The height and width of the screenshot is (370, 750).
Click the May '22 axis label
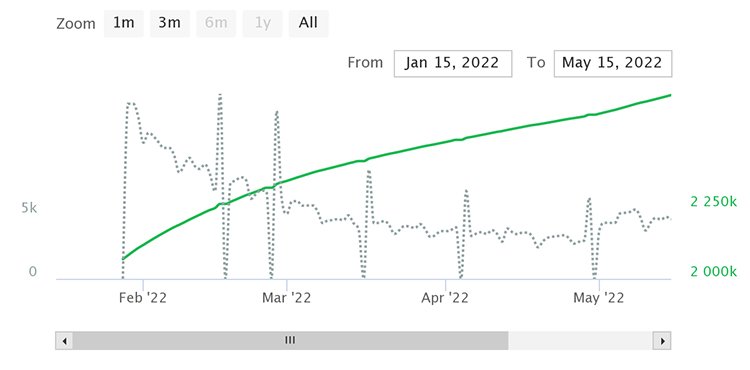[599, 298]
